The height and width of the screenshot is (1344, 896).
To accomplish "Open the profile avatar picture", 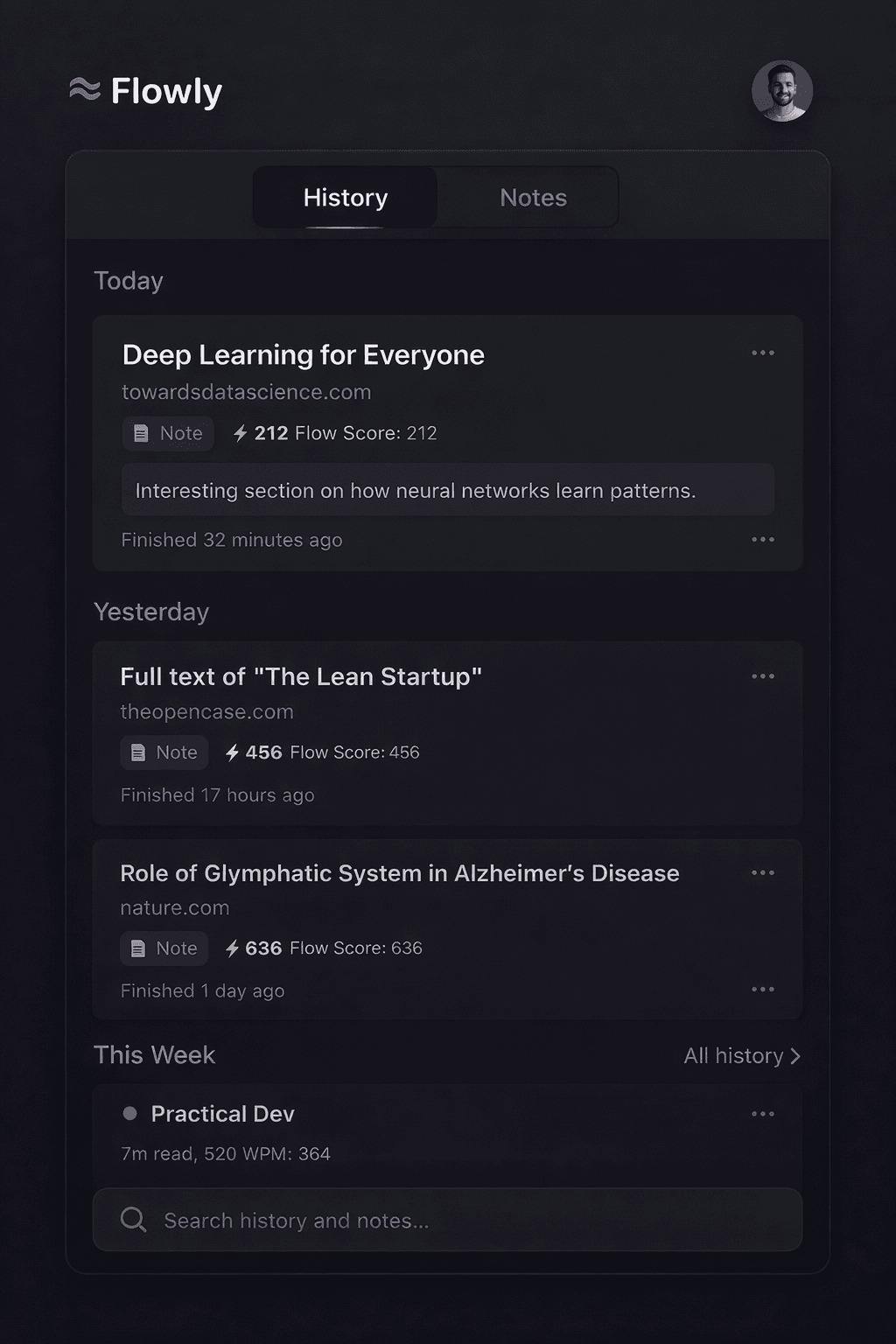I will coord(782,90).
